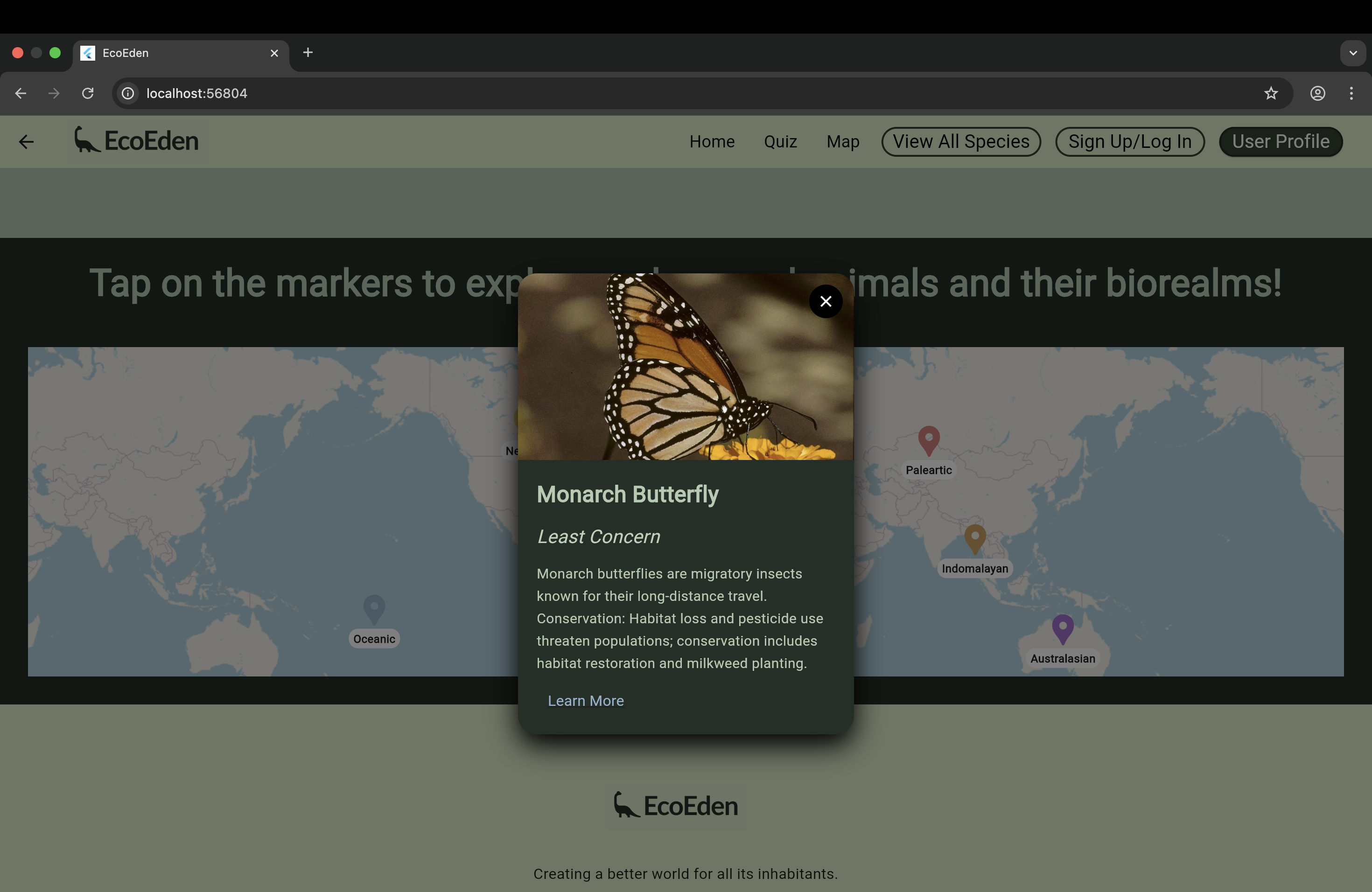Viewport: 1372px width, 892px height.
Task: Click the app's back arrow icon
Action: (27, 142)
